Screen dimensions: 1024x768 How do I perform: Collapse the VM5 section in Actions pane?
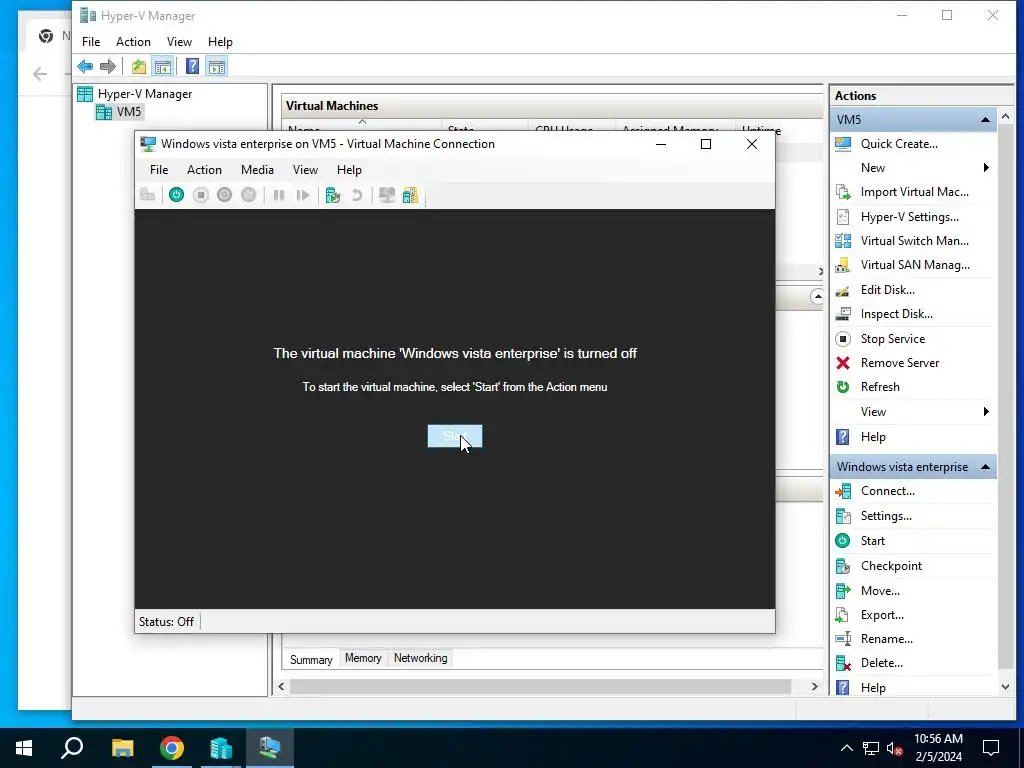[x=985, y=120]
